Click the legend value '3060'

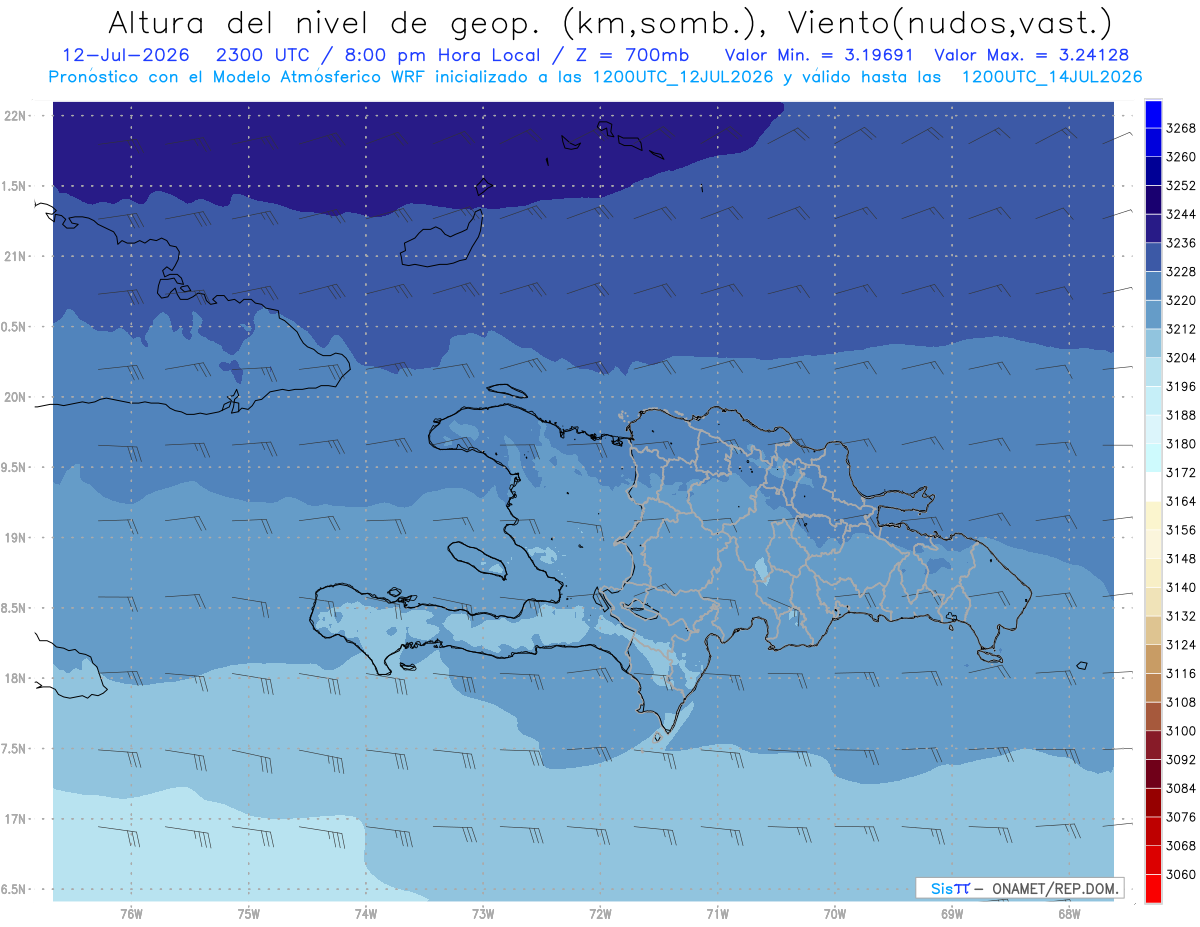[x=1181, y=874]
